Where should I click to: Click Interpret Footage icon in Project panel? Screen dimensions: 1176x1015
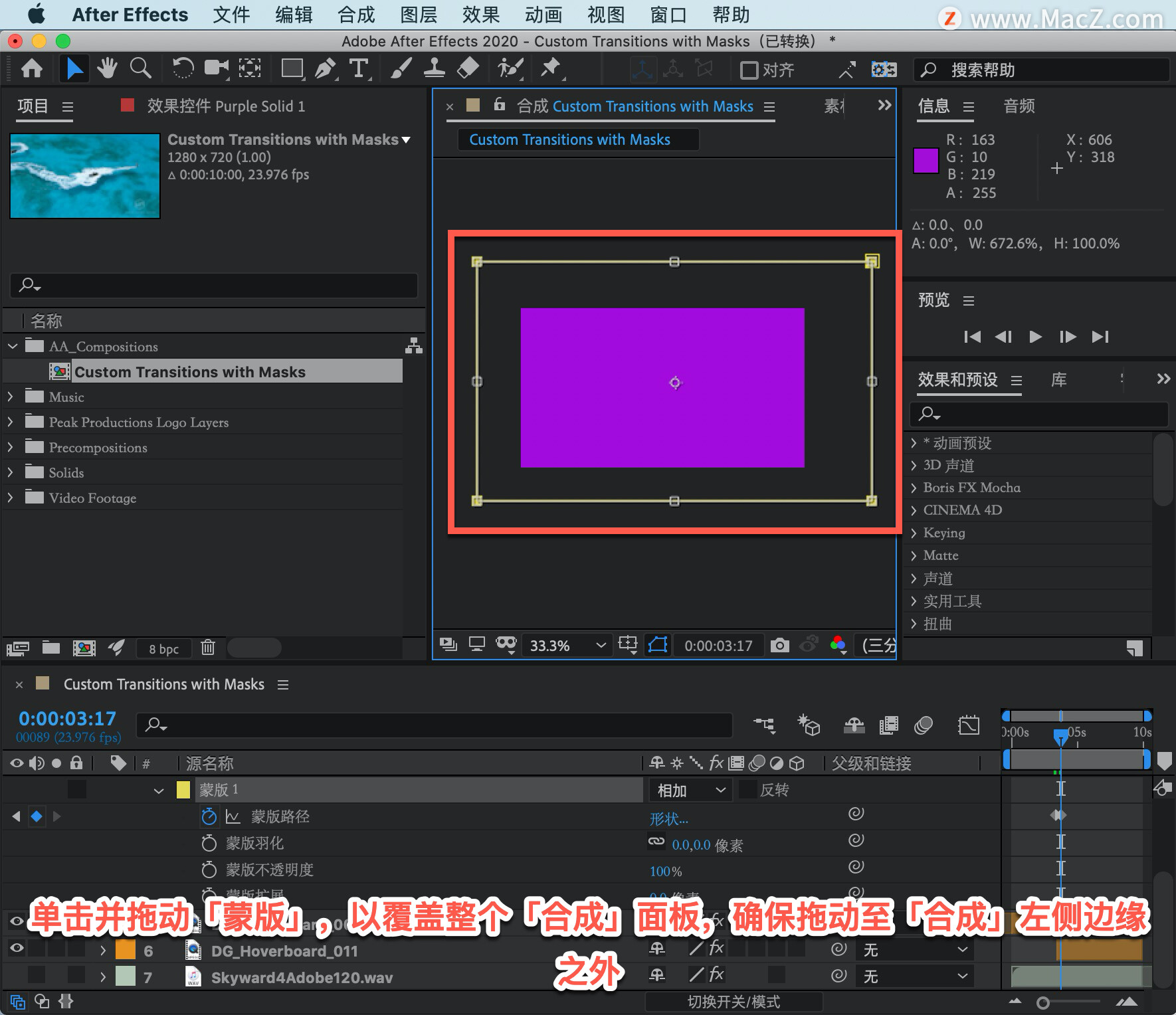pos(18,648)
